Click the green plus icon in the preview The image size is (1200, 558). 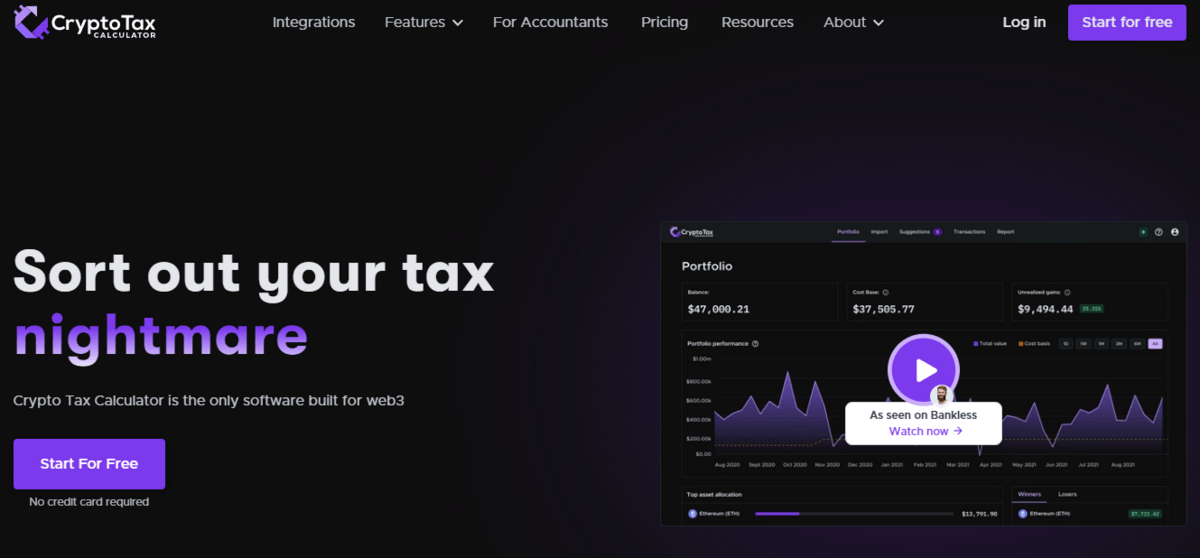[1143, 232]
